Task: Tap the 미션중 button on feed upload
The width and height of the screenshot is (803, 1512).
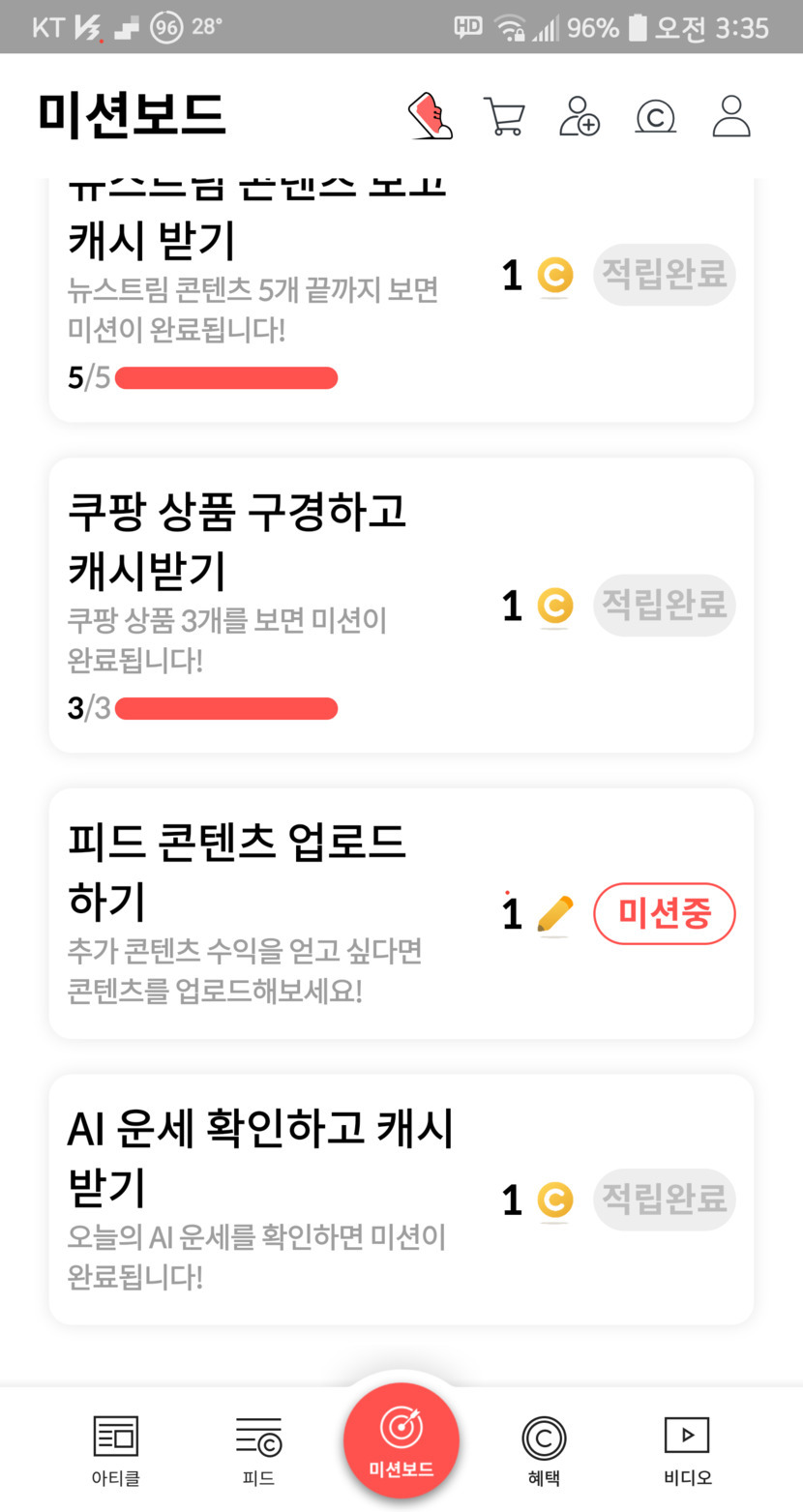Action: [x=664, y=913]
